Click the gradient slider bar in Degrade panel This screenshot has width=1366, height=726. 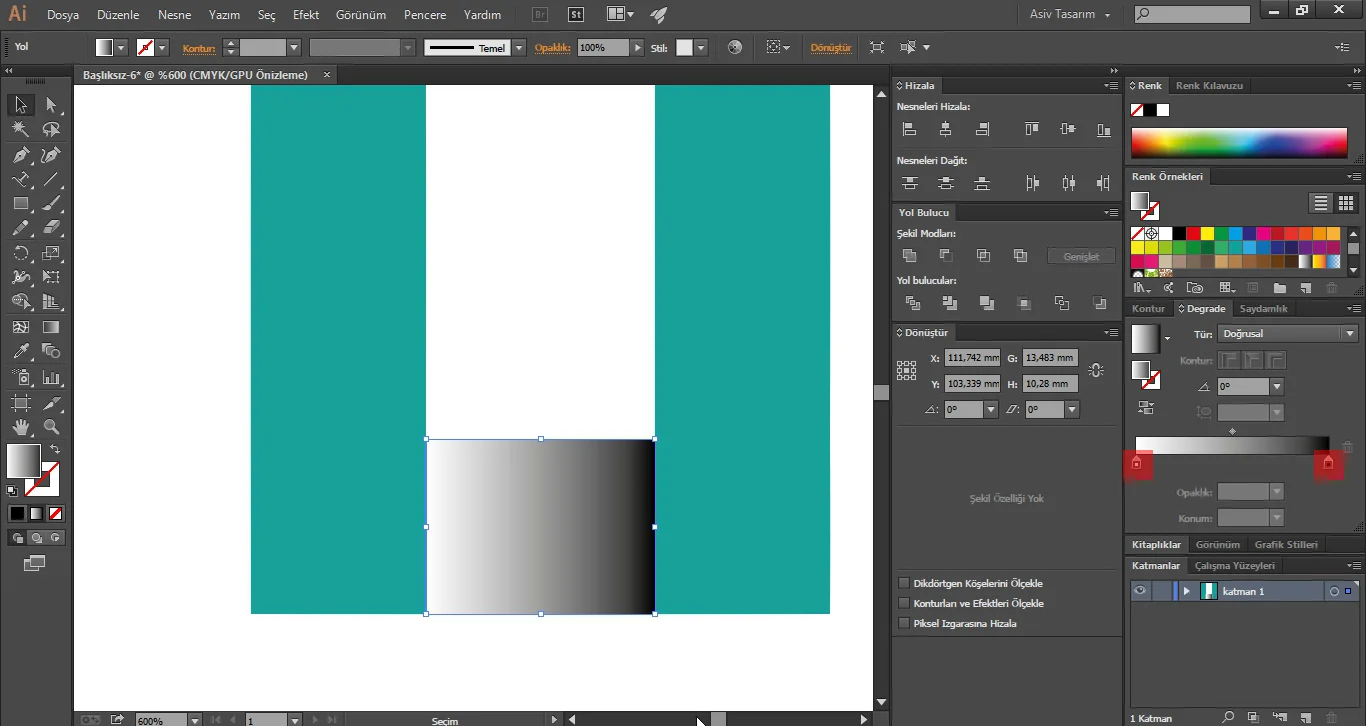tap(1232, 445)
